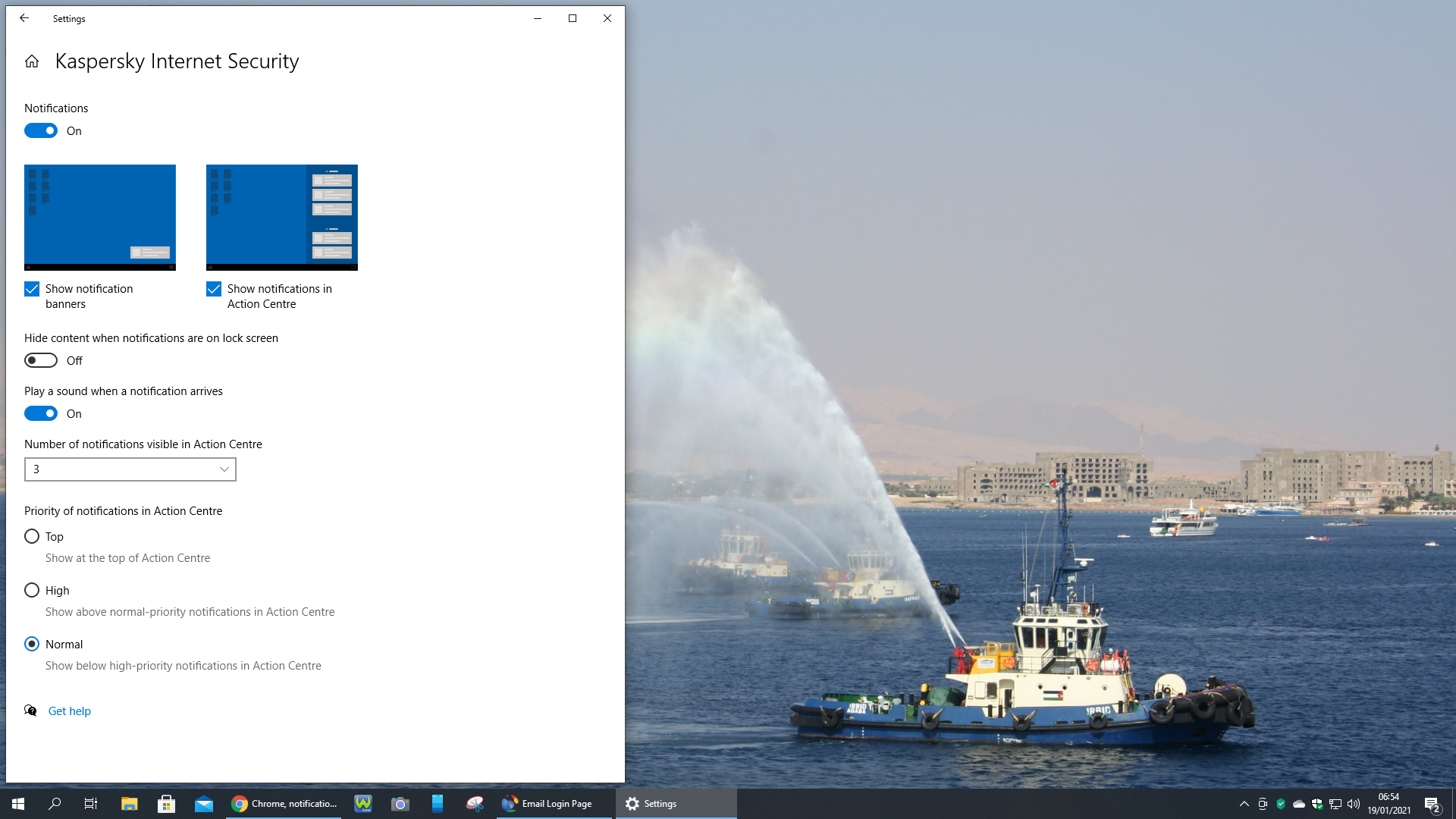Open Snip & Sketch taskbar icon
This screenshot has width=1456, height=819.
[x=475, y=804]
